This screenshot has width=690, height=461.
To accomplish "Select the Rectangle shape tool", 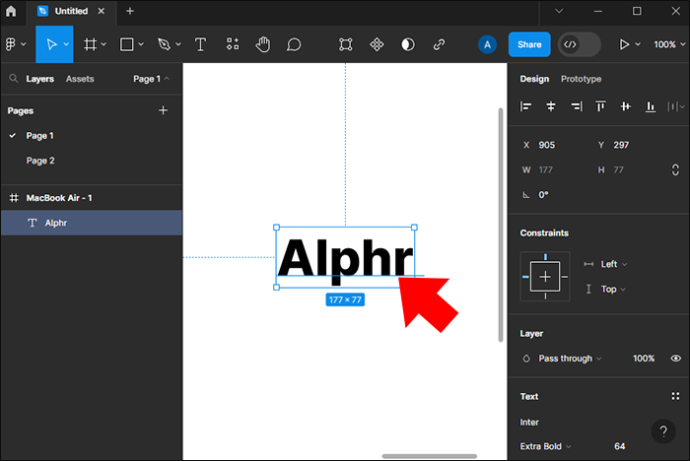I will (127, 44).
